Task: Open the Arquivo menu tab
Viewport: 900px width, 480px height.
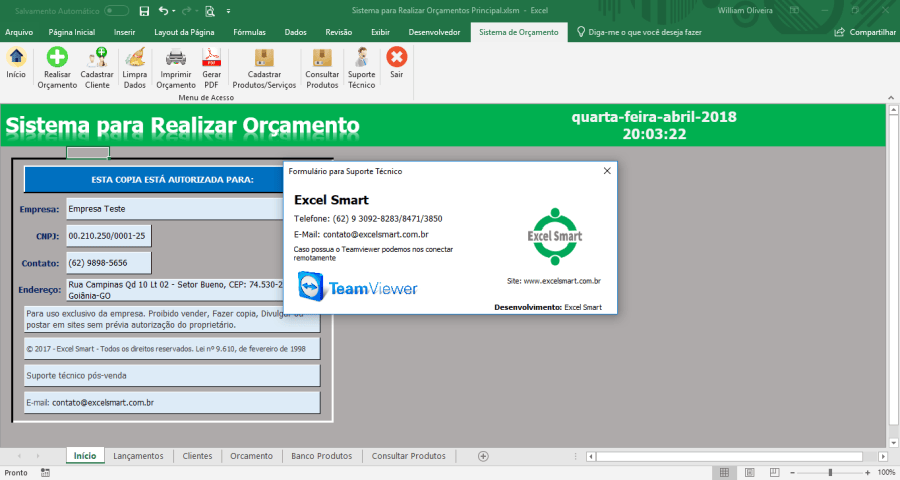Action: [19, 32]
